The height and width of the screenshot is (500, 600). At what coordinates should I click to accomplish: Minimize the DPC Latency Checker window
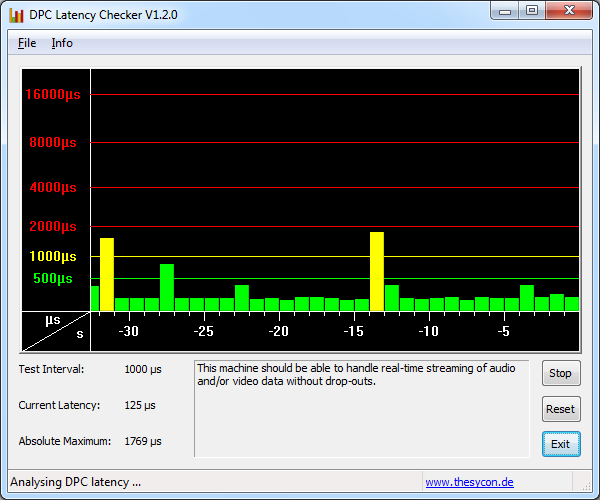click(505, 11)
